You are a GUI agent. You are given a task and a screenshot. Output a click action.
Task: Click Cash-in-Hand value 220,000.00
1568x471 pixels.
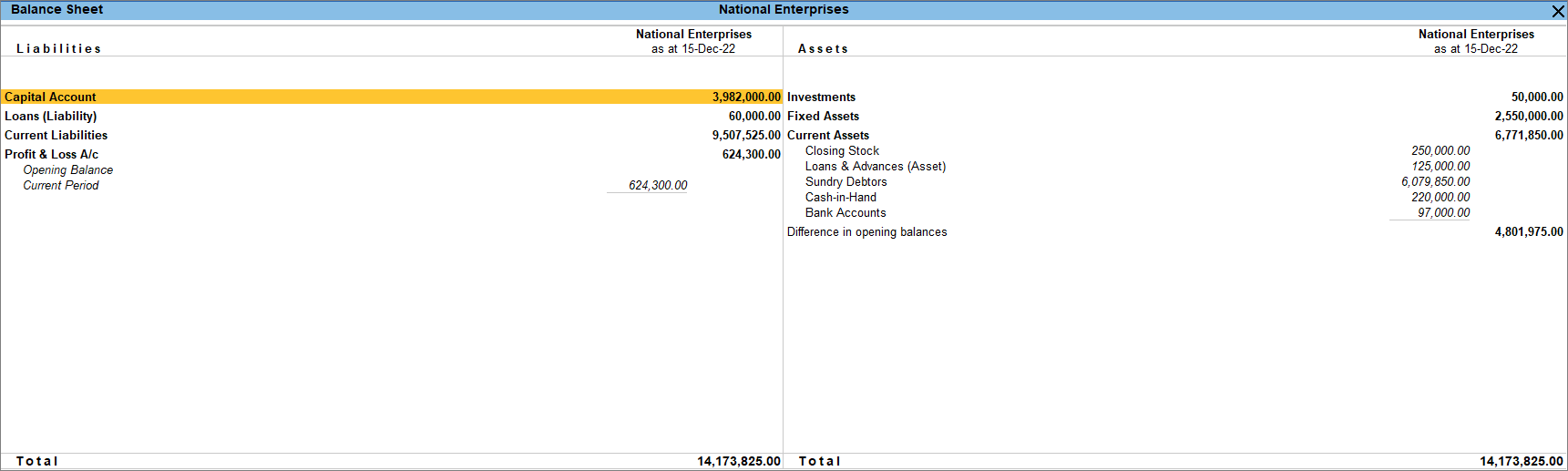(1440, 197)
